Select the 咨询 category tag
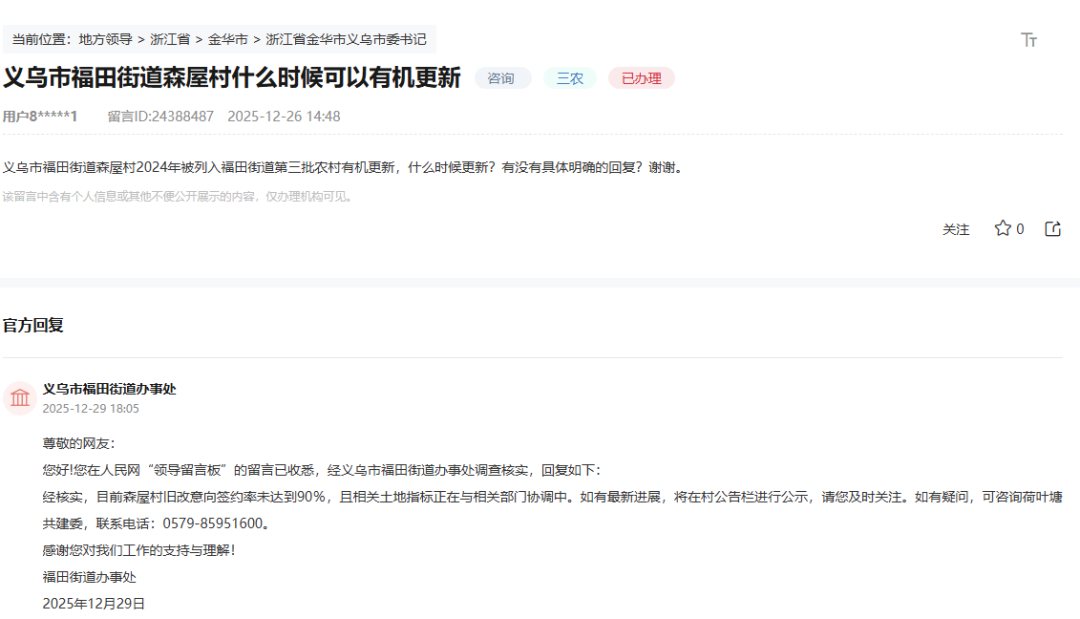The image size is (1080, 619). (x=502, y=78)
